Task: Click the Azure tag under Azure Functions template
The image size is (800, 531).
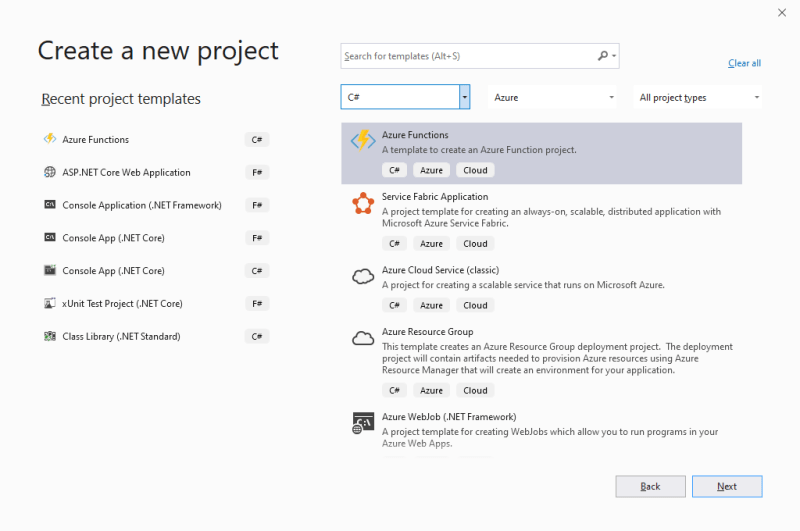Action: pos(431,170)
